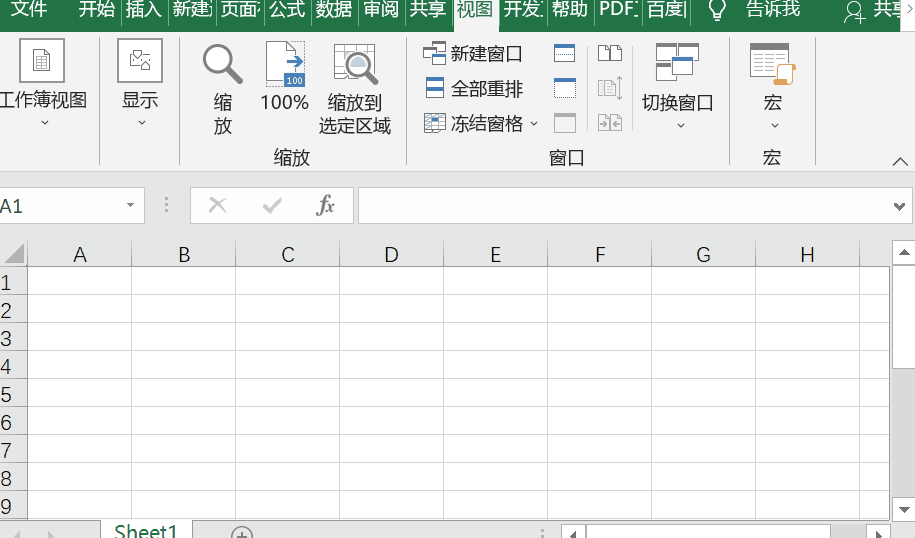Open the PDF tab
Viewport: 915px width, 538px height.
pos(618,9)
